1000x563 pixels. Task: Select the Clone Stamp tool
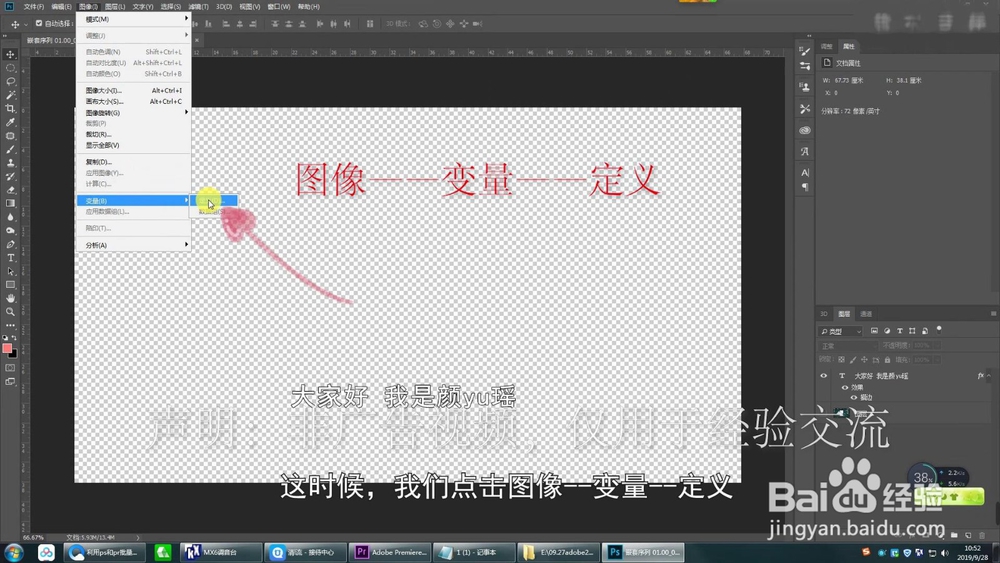[x=10, y=163]
